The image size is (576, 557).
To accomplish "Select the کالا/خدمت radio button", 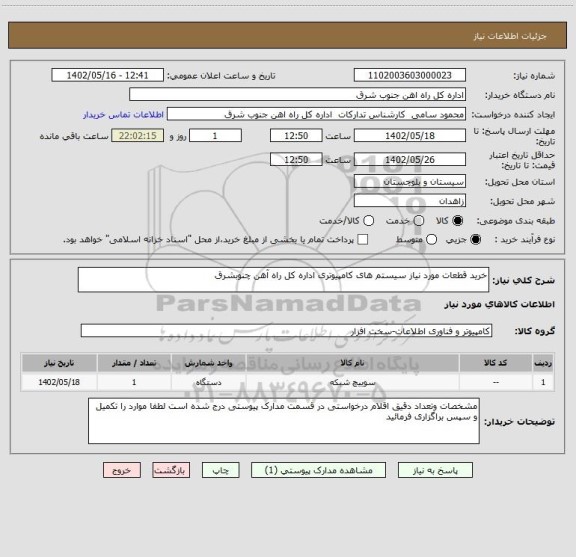I will (368, 221).
